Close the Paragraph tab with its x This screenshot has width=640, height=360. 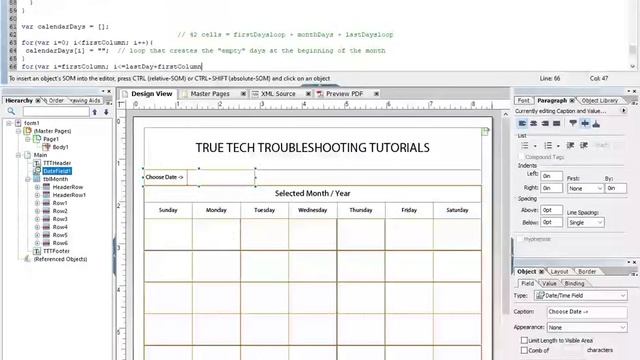pyautogui.click(x=572, y=100)
